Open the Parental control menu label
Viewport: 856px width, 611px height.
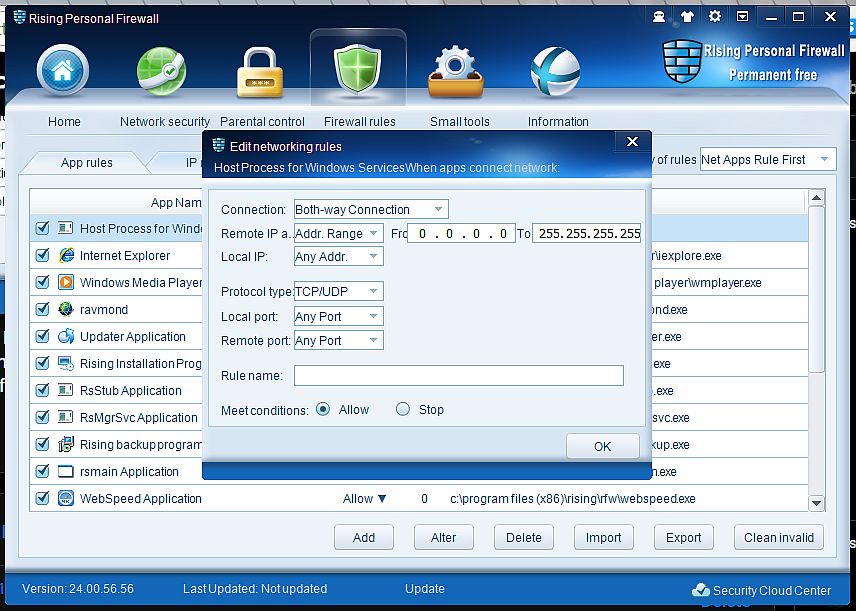pyautogui.click(x=262, y=121)
